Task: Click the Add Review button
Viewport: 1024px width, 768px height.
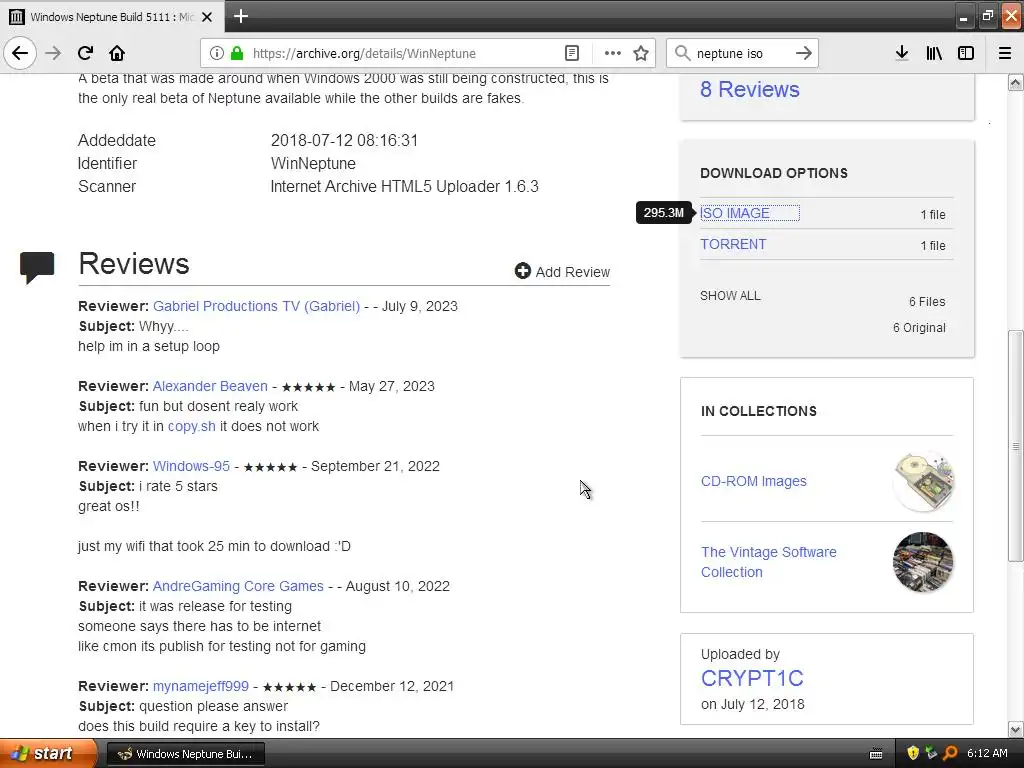Action: point(562,272)
